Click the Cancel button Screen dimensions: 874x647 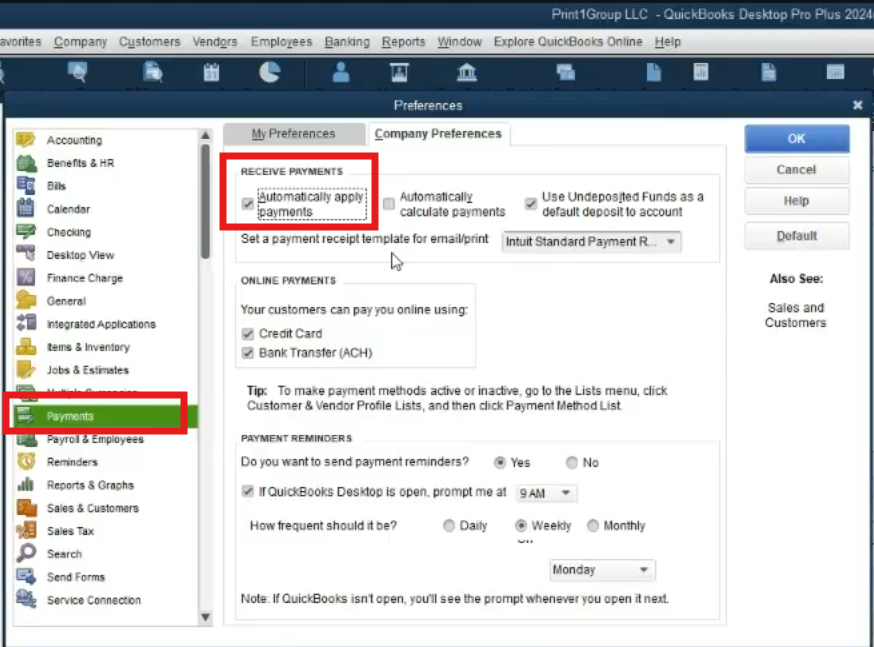797,170
